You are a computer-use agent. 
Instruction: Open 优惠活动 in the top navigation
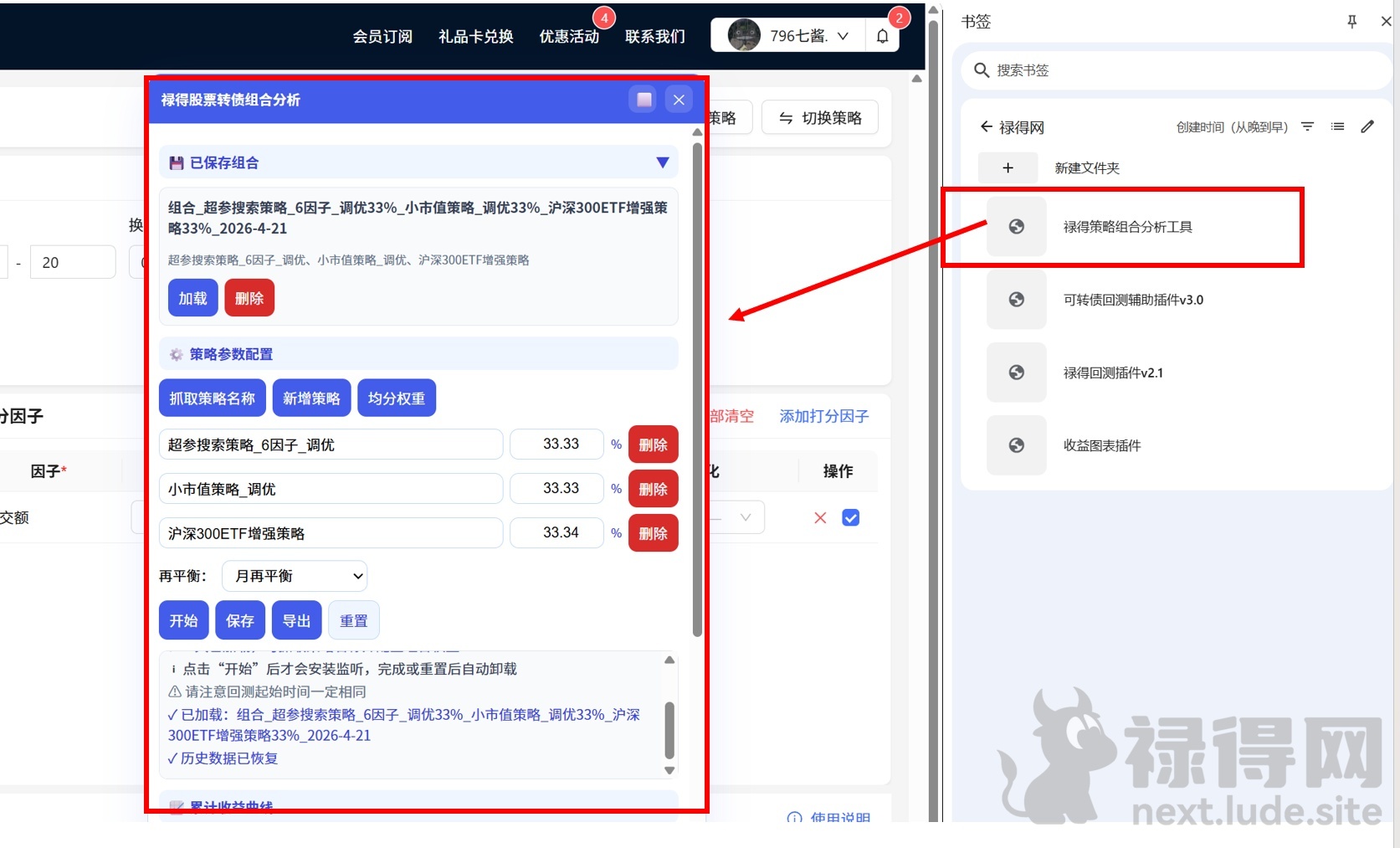tap(569, 36)
